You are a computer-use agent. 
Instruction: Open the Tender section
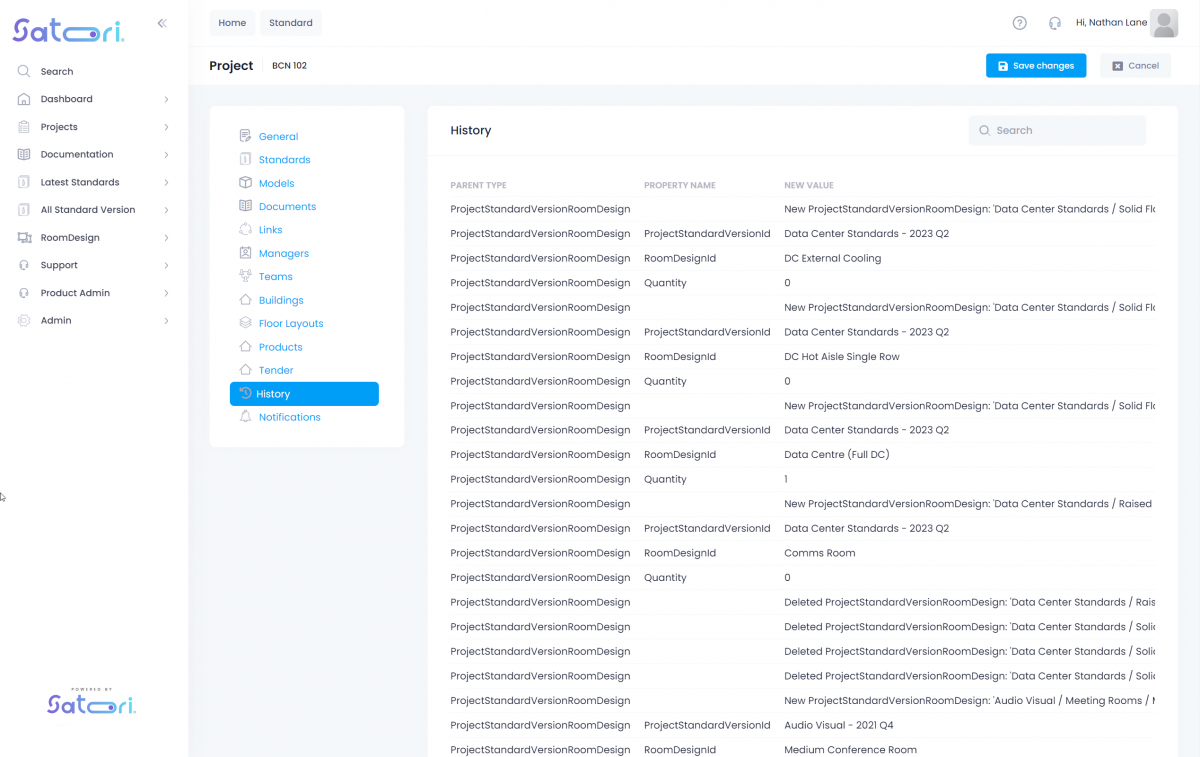[276, 371]
